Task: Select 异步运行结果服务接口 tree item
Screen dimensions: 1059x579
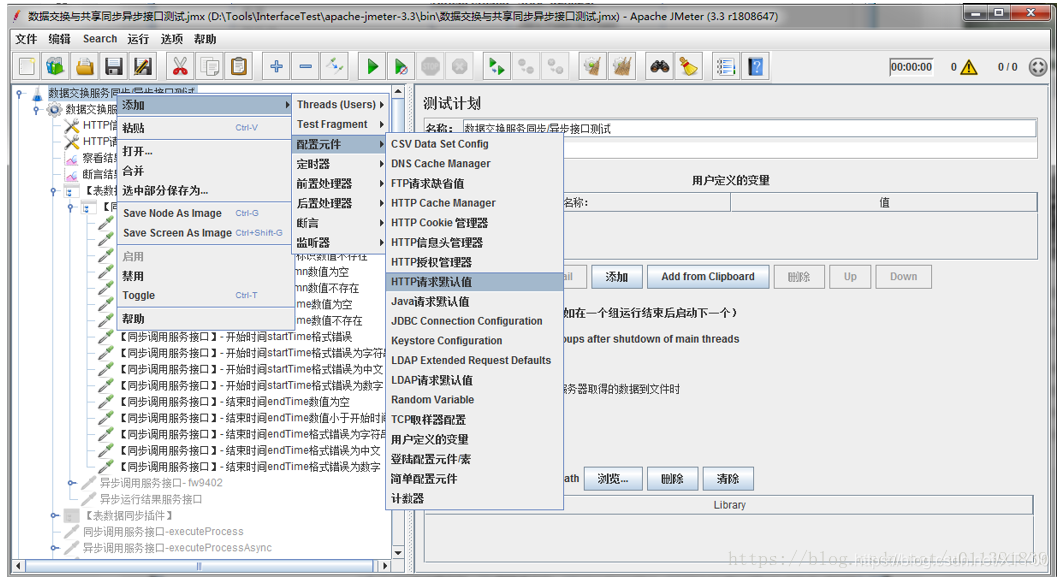Action: 151,499
